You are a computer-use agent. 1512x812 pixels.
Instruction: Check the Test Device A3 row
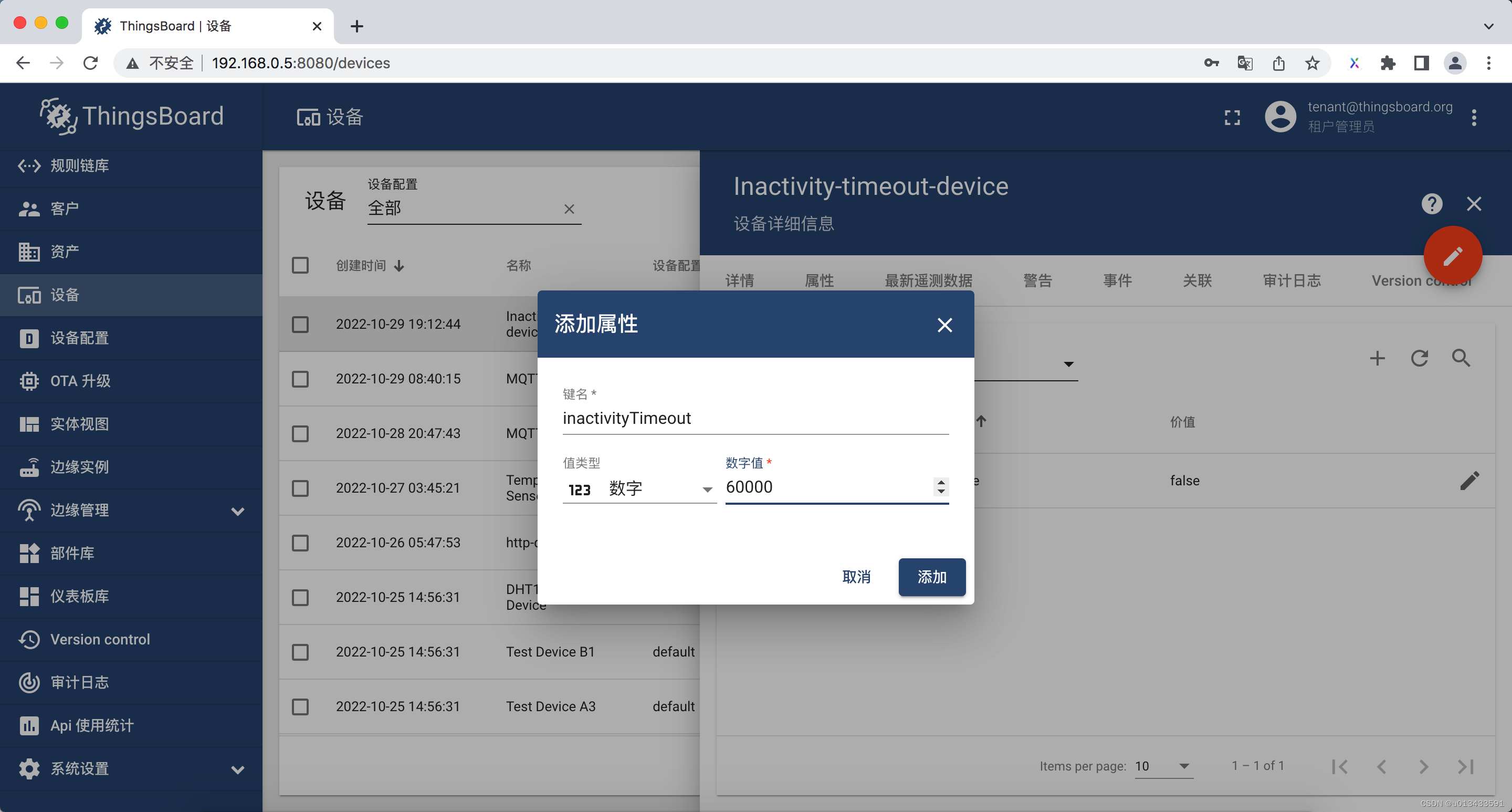click(x=300, y=706)
